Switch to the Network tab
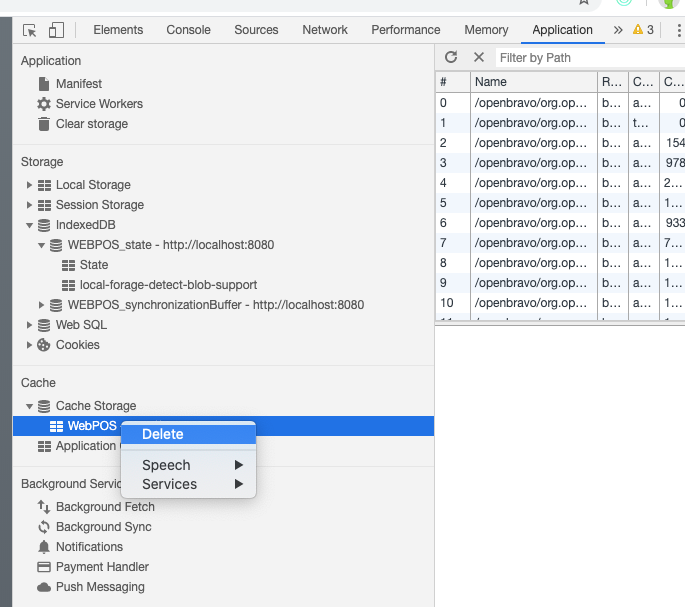This screenshot has width=685, height=607. coord(325,30)
